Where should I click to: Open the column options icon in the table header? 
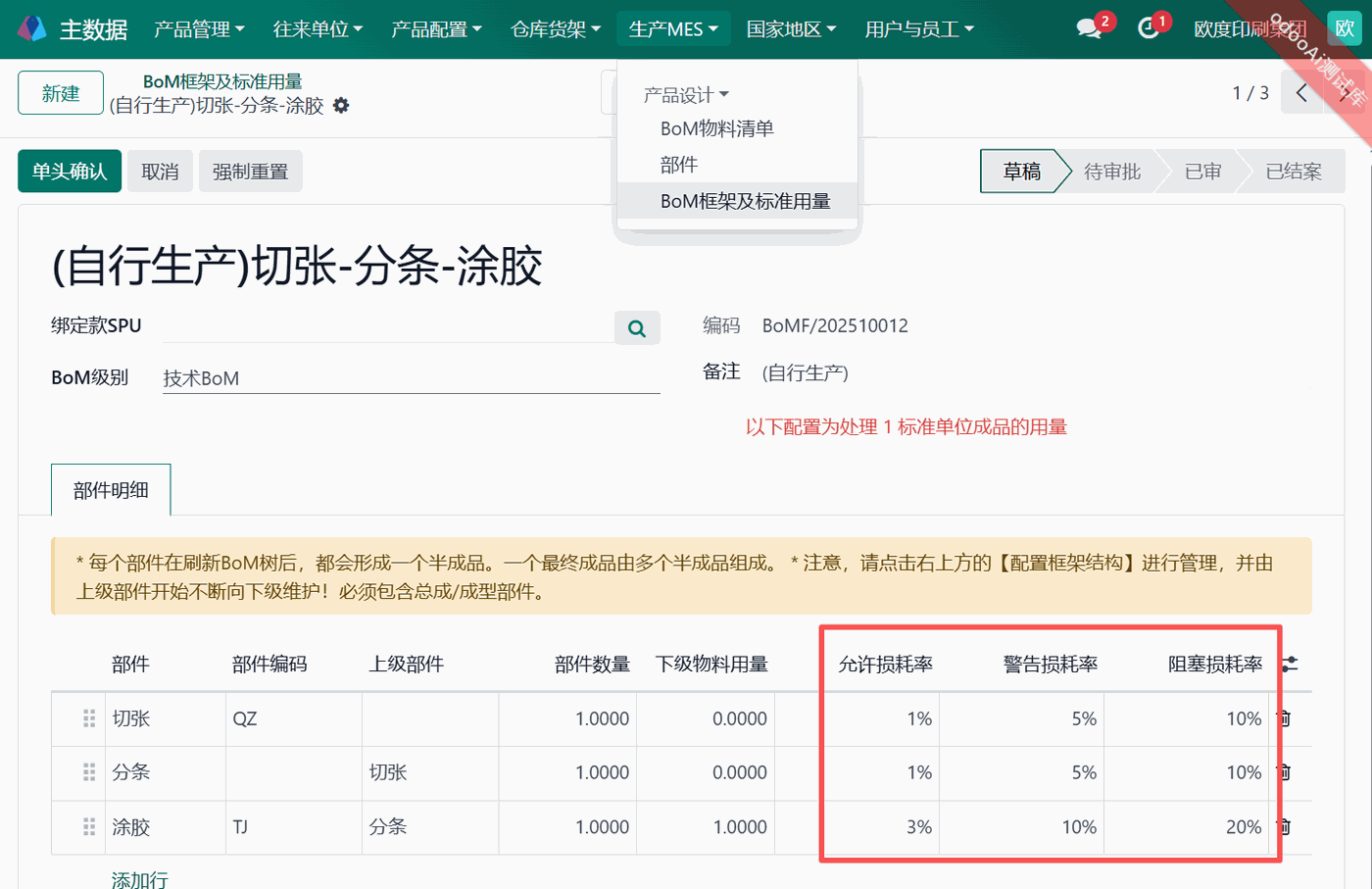(1288, 664)
